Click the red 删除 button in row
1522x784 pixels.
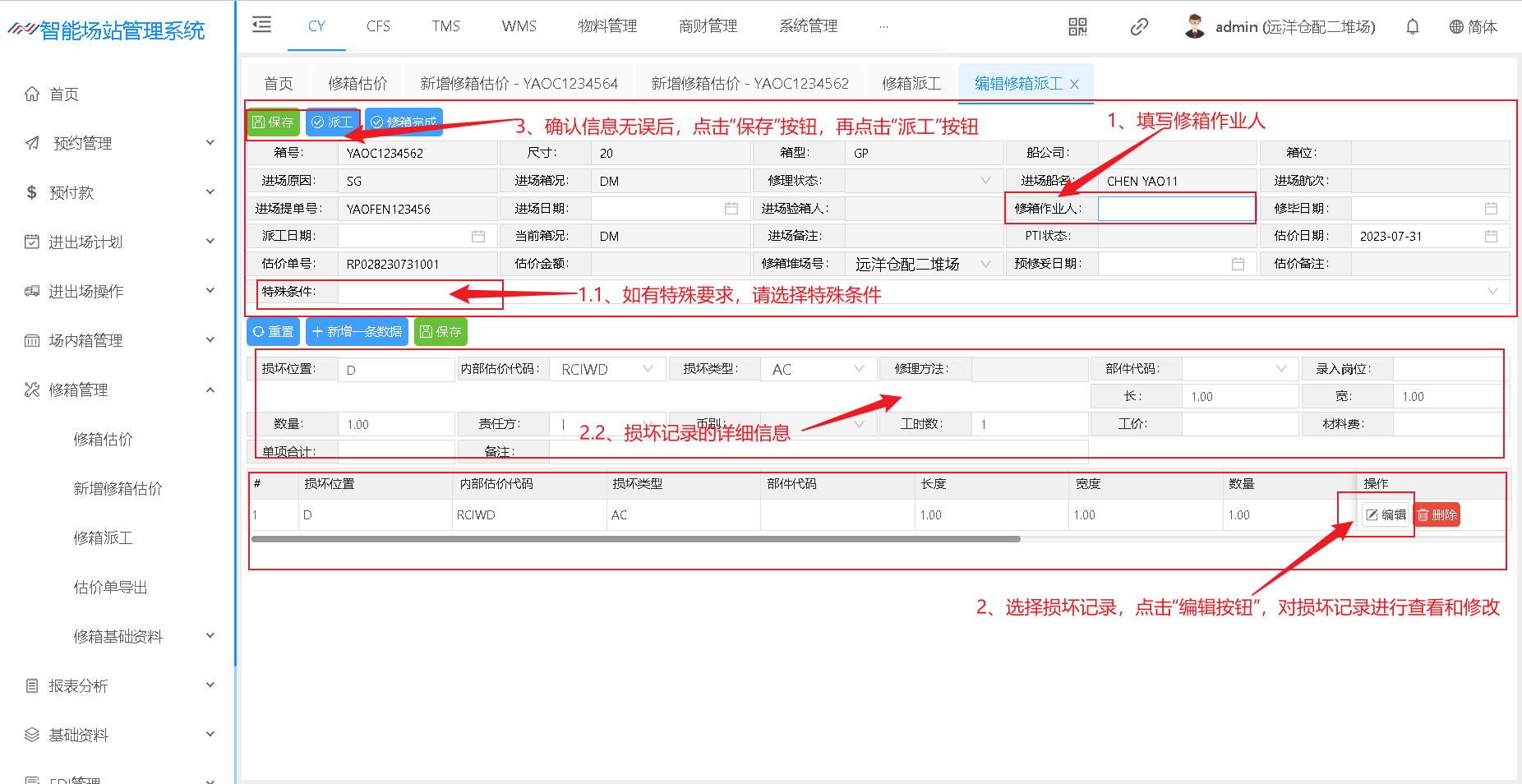pos(1437,515)
